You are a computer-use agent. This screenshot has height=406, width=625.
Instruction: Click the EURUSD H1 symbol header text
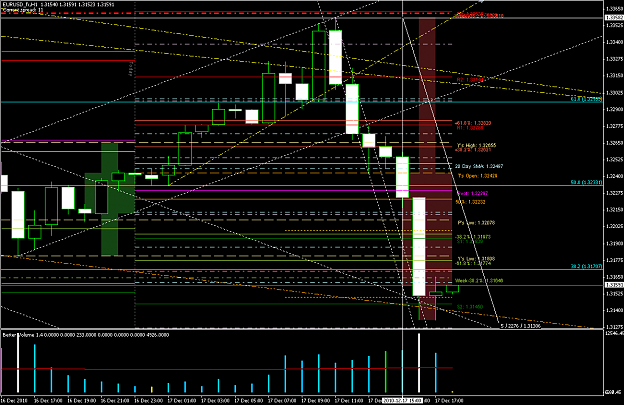pos(58,5)
